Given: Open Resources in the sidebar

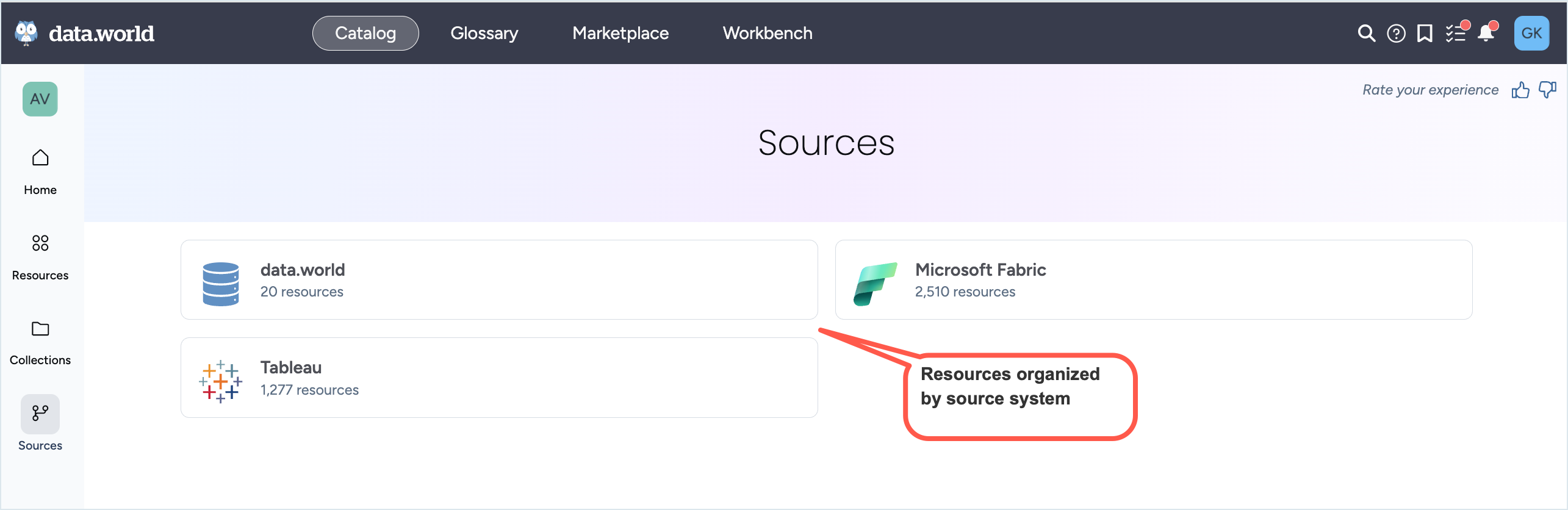Looking at the screenshot, I should (x=40, y=257).
